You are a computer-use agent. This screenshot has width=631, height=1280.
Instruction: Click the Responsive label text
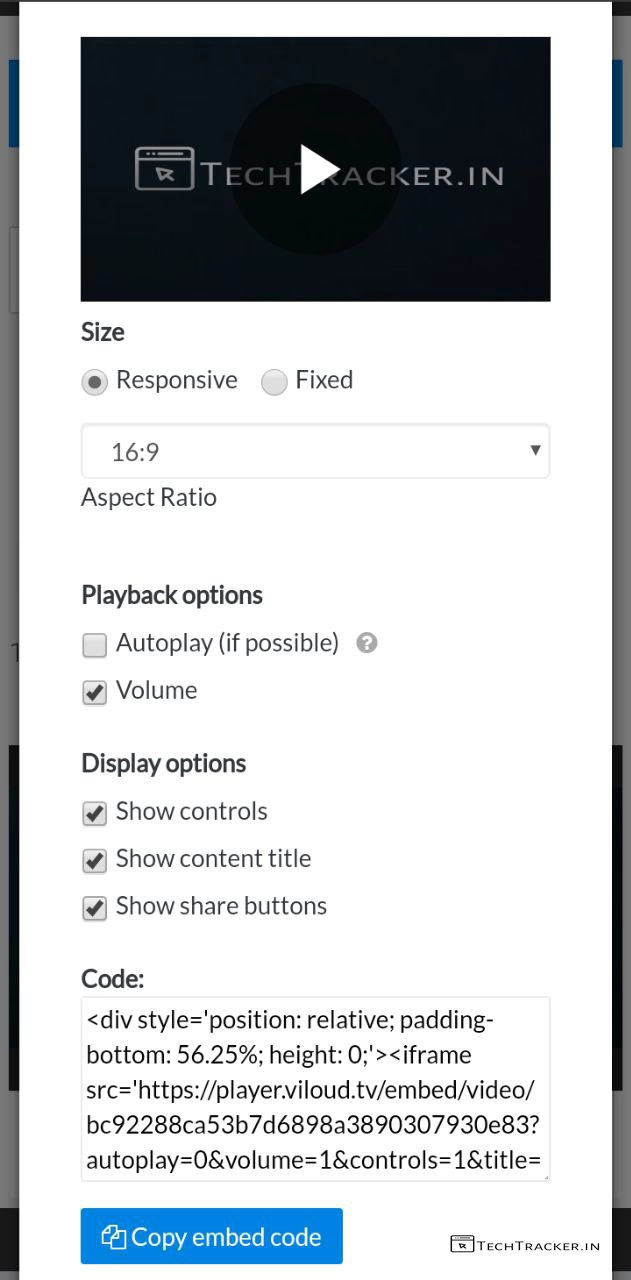(177, 380)
